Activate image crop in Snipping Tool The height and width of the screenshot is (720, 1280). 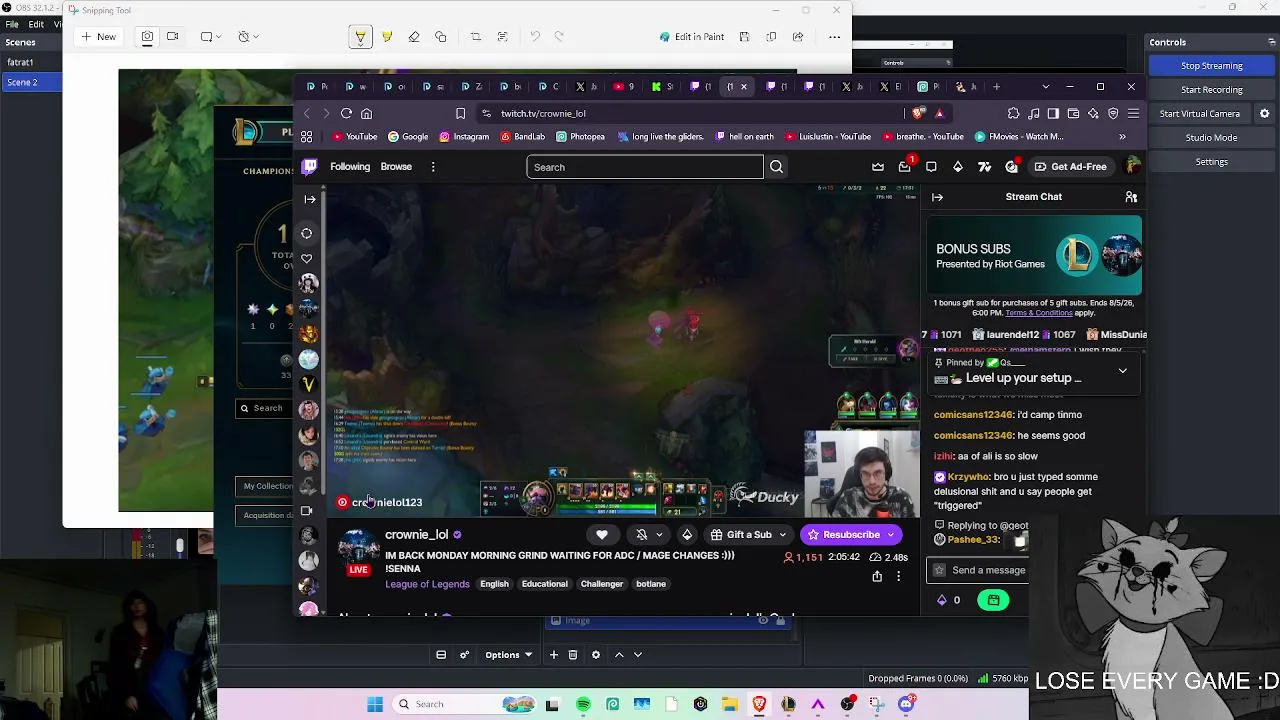[x=476, y=37]
